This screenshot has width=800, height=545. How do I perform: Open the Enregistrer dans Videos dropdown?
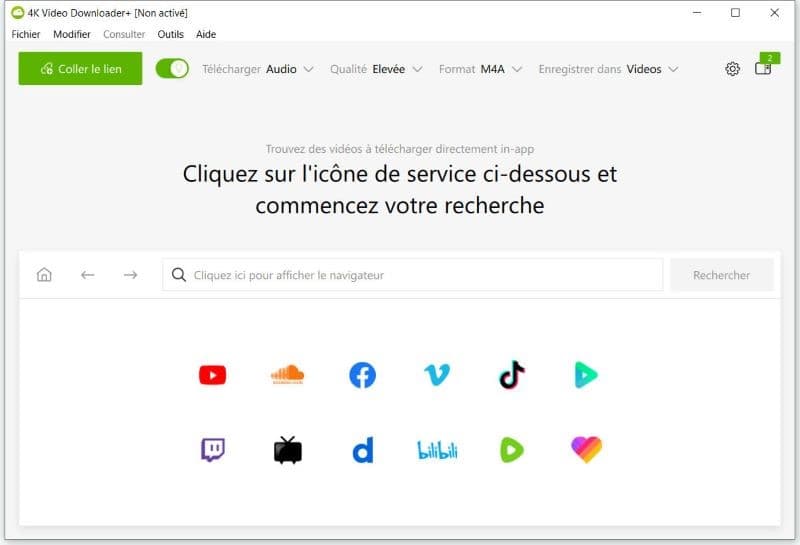click(608, 69)
